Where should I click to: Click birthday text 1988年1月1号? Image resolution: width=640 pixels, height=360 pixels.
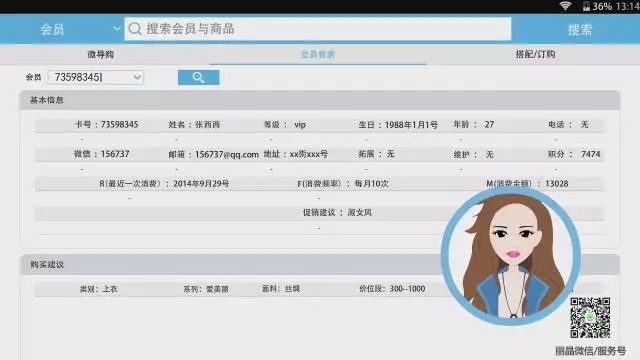tap(411, 125)
